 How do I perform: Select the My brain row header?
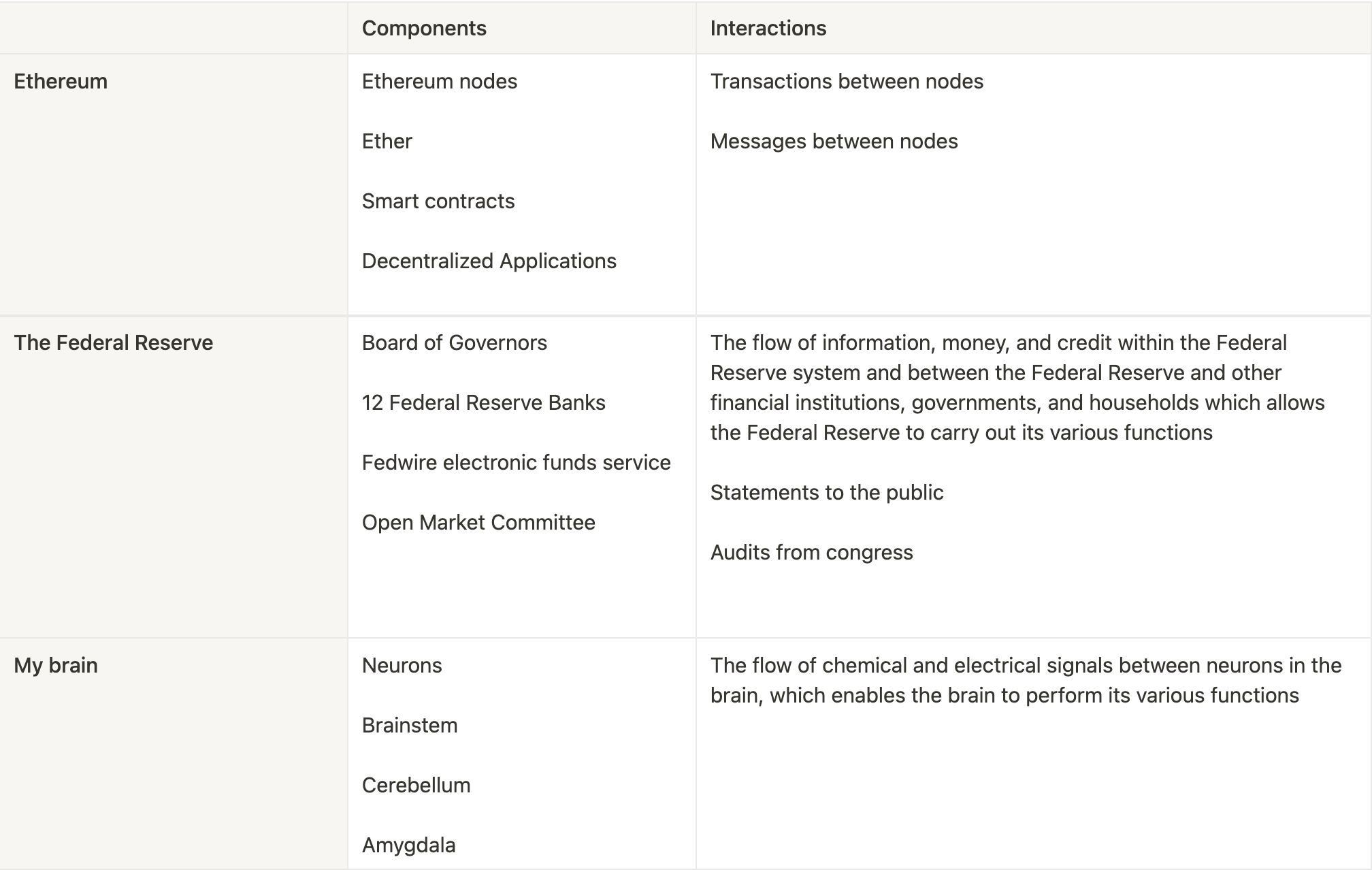56,665
